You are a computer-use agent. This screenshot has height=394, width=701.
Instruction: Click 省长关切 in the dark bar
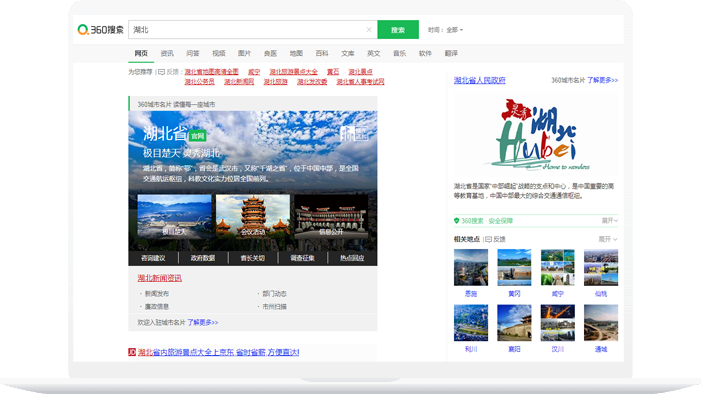(x=253, y=258)
